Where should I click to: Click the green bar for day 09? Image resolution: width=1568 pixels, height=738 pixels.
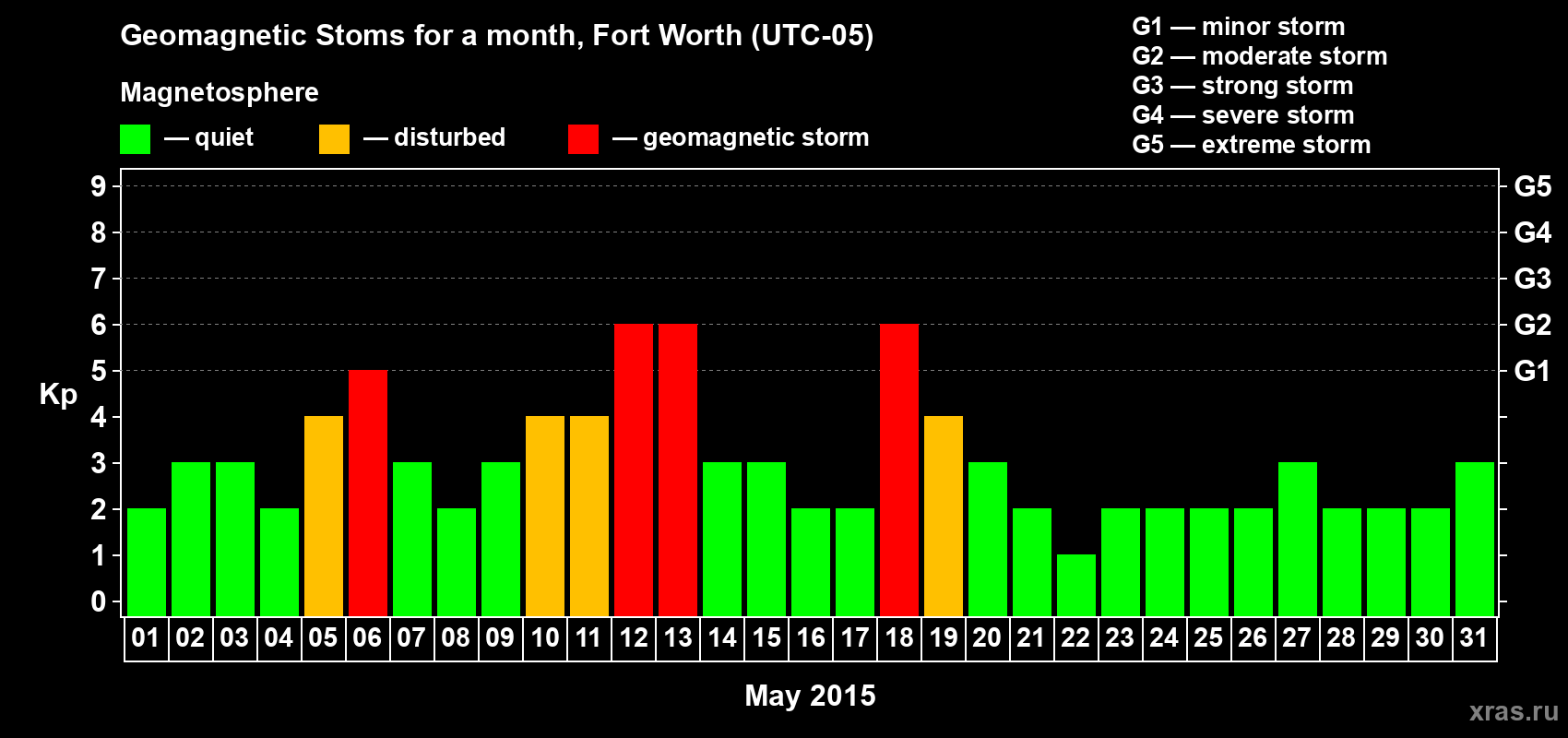[501, 540]
